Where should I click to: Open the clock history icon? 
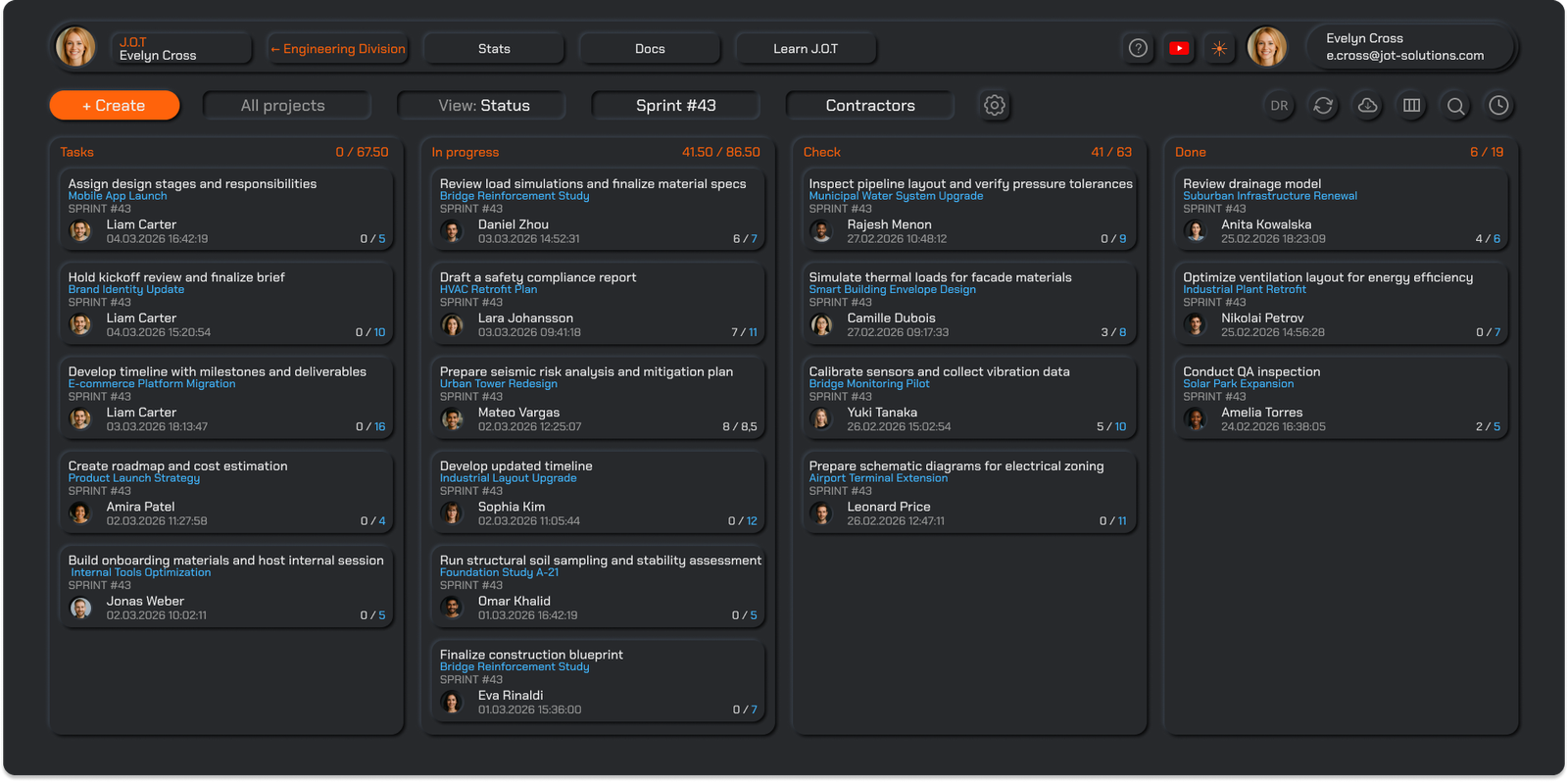(1498, 106)
